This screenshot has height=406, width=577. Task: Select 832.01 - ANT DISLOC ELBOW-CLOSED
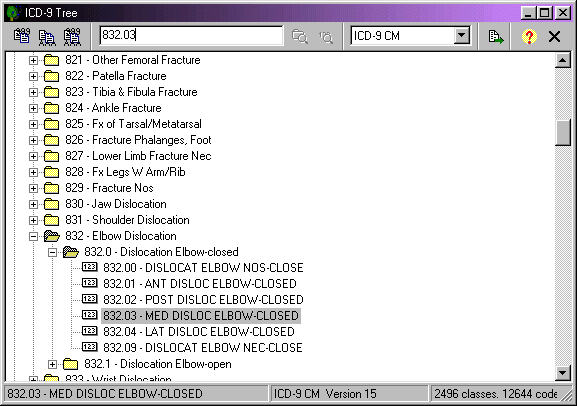click(200, 284)
